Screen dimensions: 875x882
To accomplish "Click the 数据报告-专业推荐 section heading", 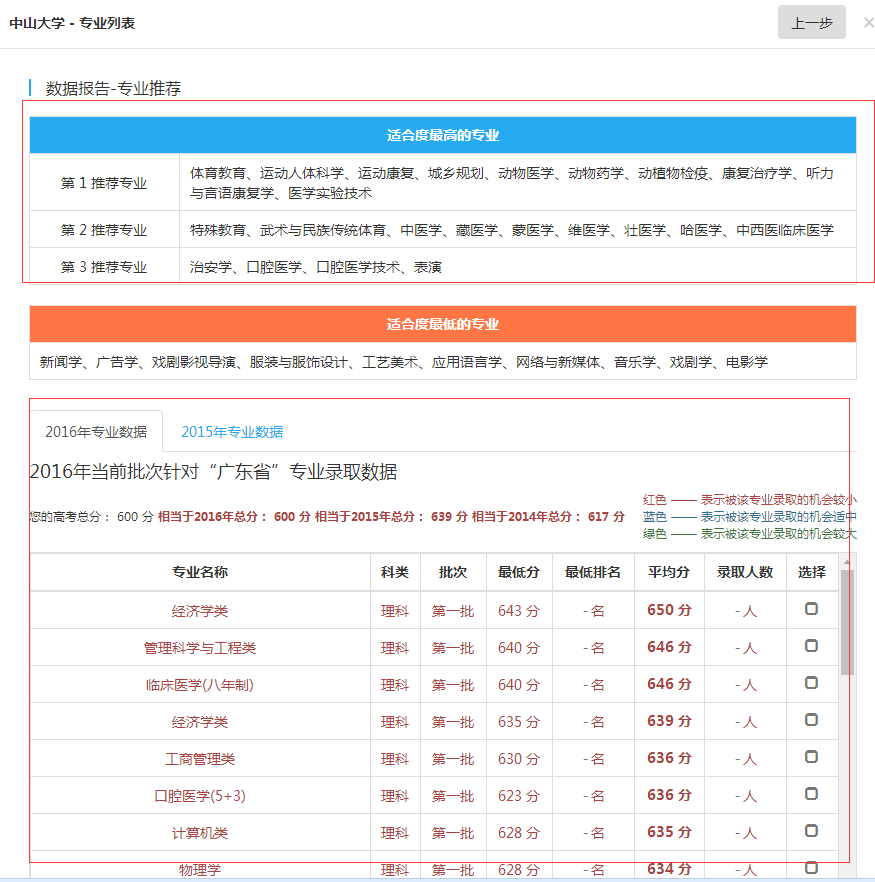I will [113, 88].
